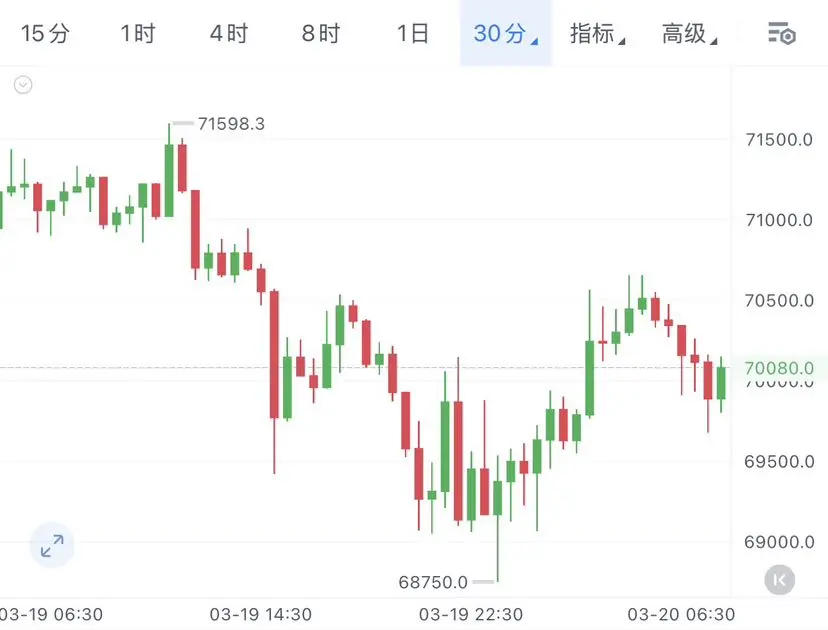Select the tall green candle under 71598.3
828x630 pixels.
[x=169, y=180]
